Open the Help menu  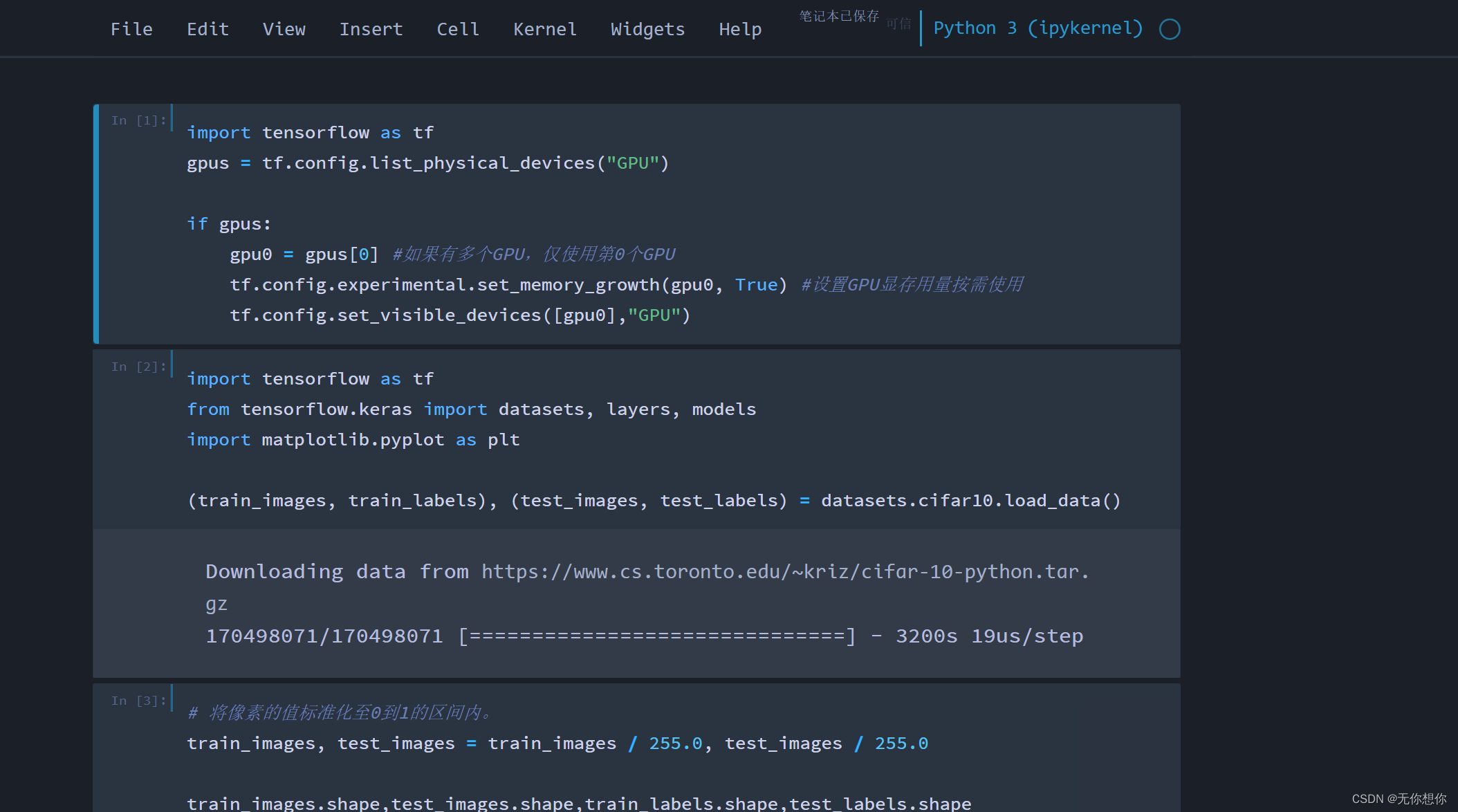[739, 29]
